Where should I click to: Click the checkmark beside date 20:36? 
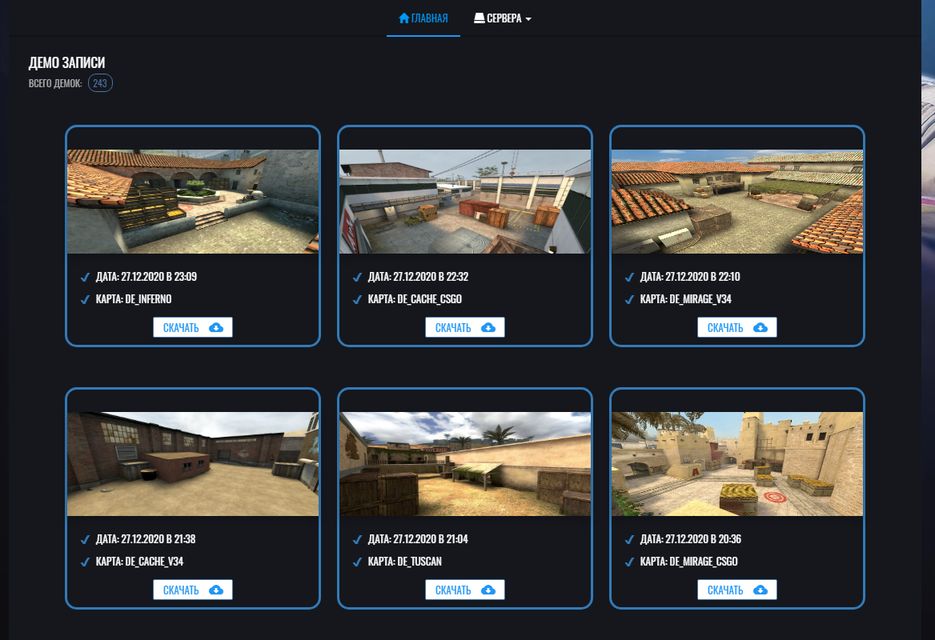pos(629,540)
